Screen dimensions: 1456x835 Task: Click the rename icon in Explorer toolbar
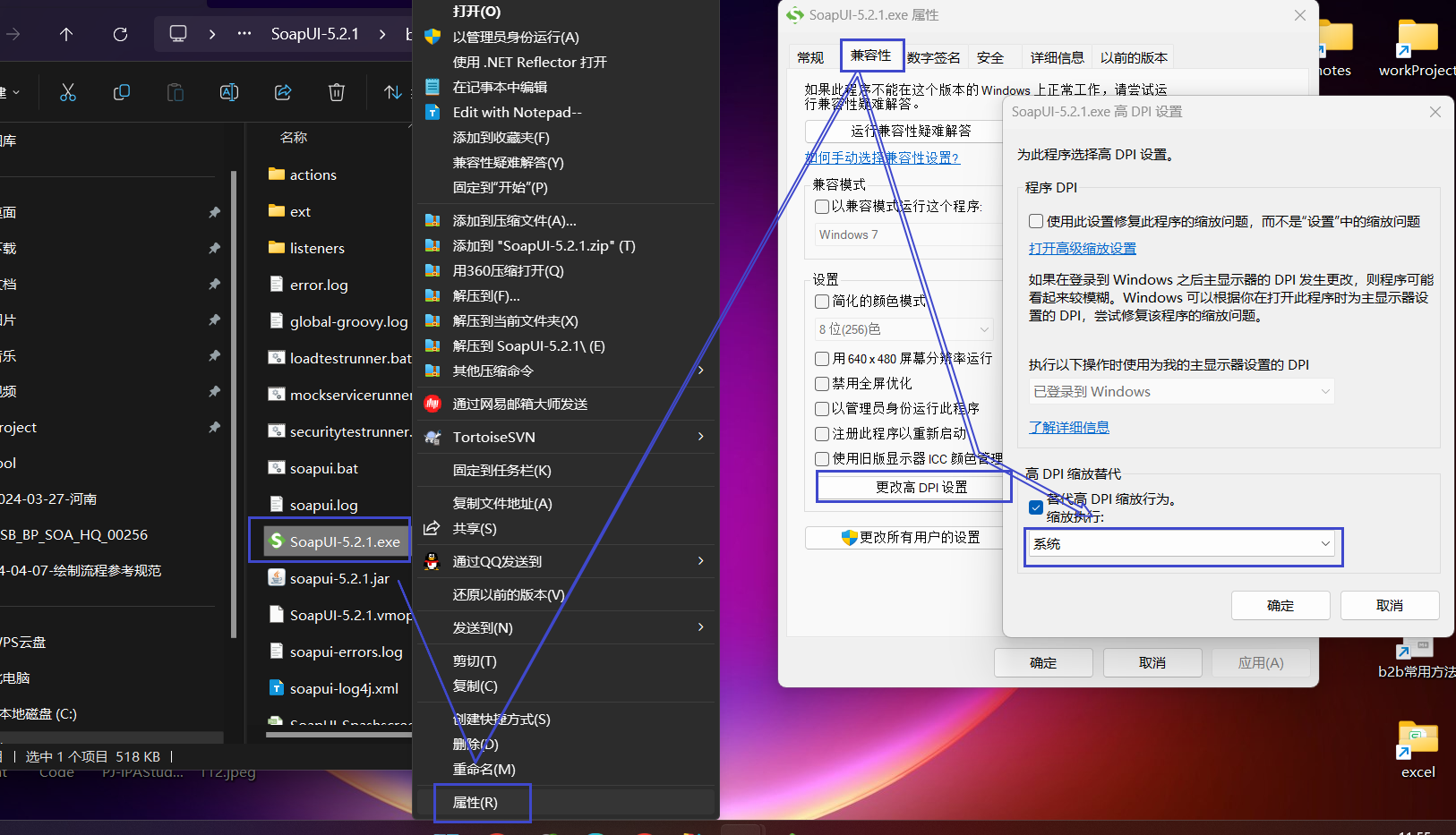coord(229,92)
